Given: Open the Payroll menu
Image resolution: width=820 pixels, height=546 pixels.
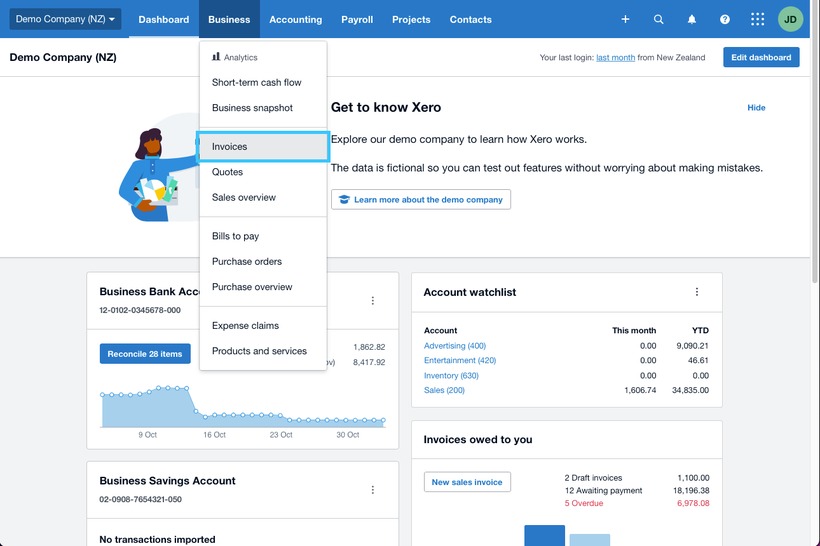Looking at the screenshot, I should 357,19.
